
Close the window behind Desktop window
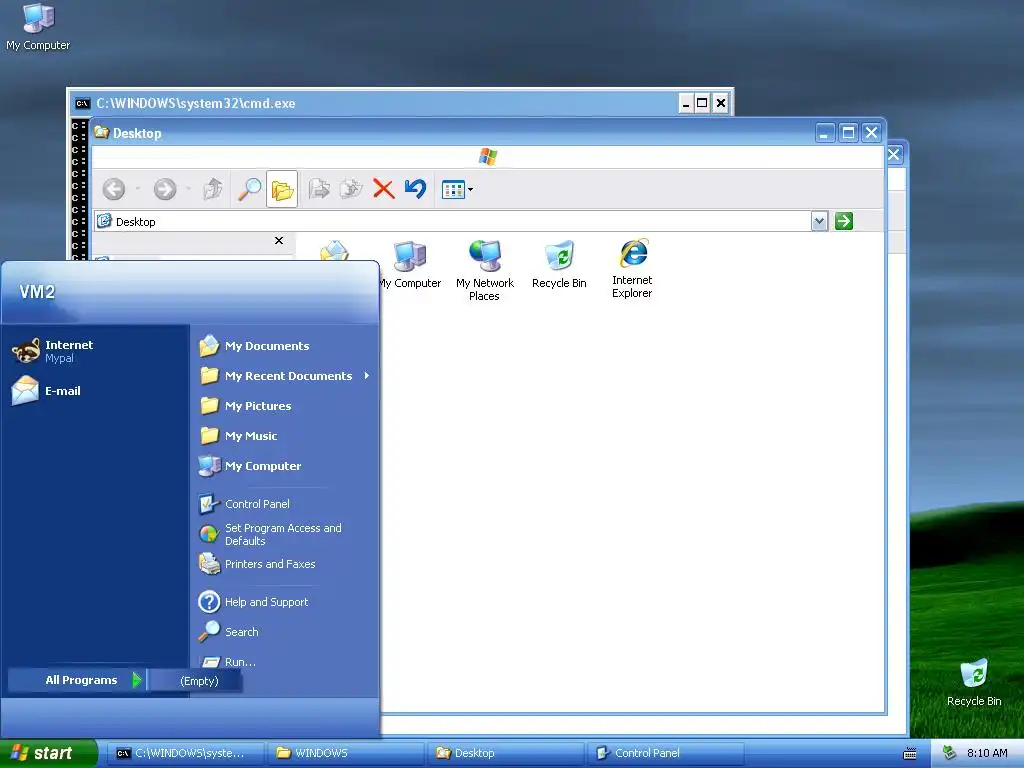(x=894, y=155)
